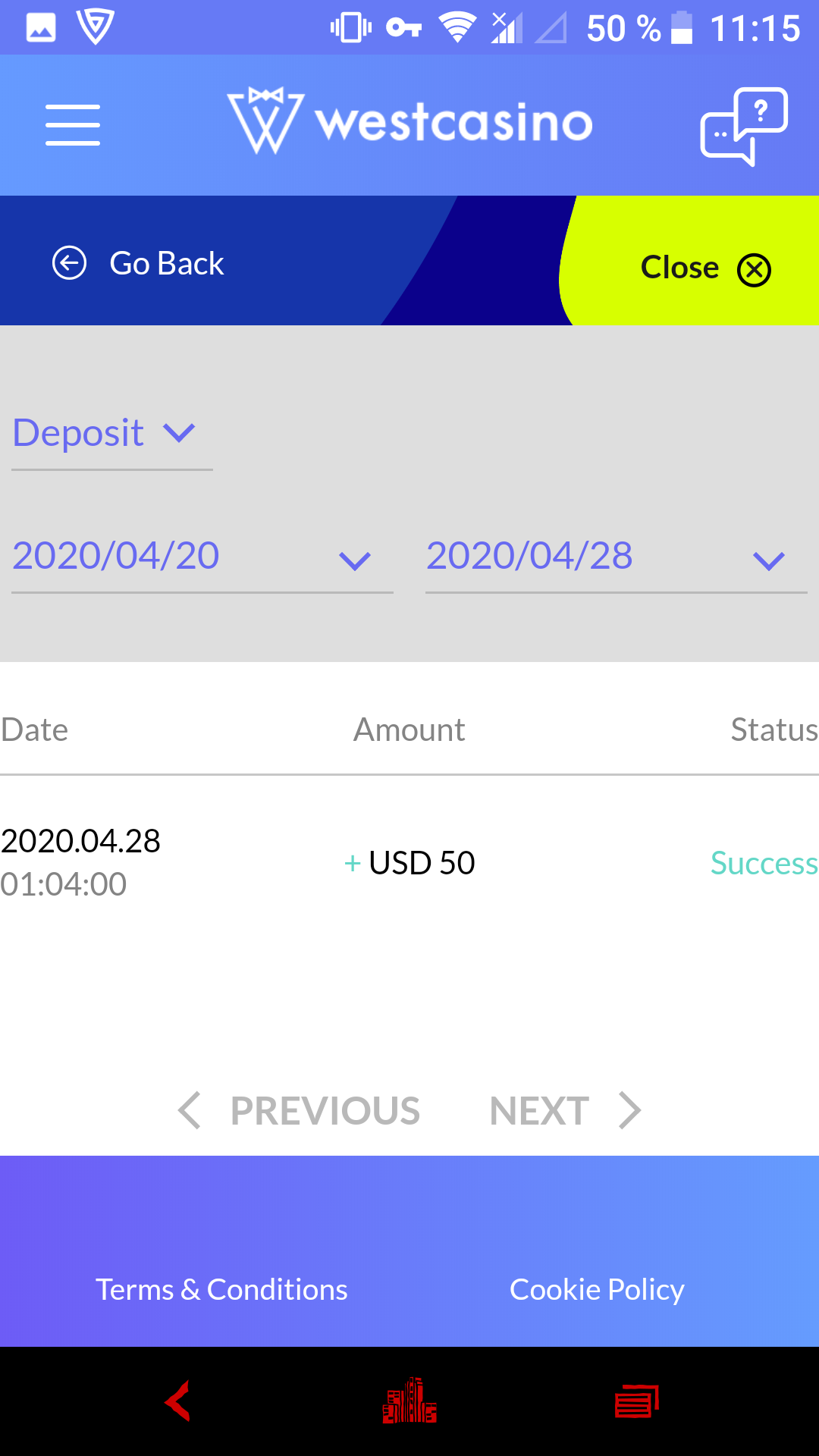Tap the image notification icon in status bar
Image resolution: width=819 pixels, height=1456 pixels.
click(x=41, y=28)
